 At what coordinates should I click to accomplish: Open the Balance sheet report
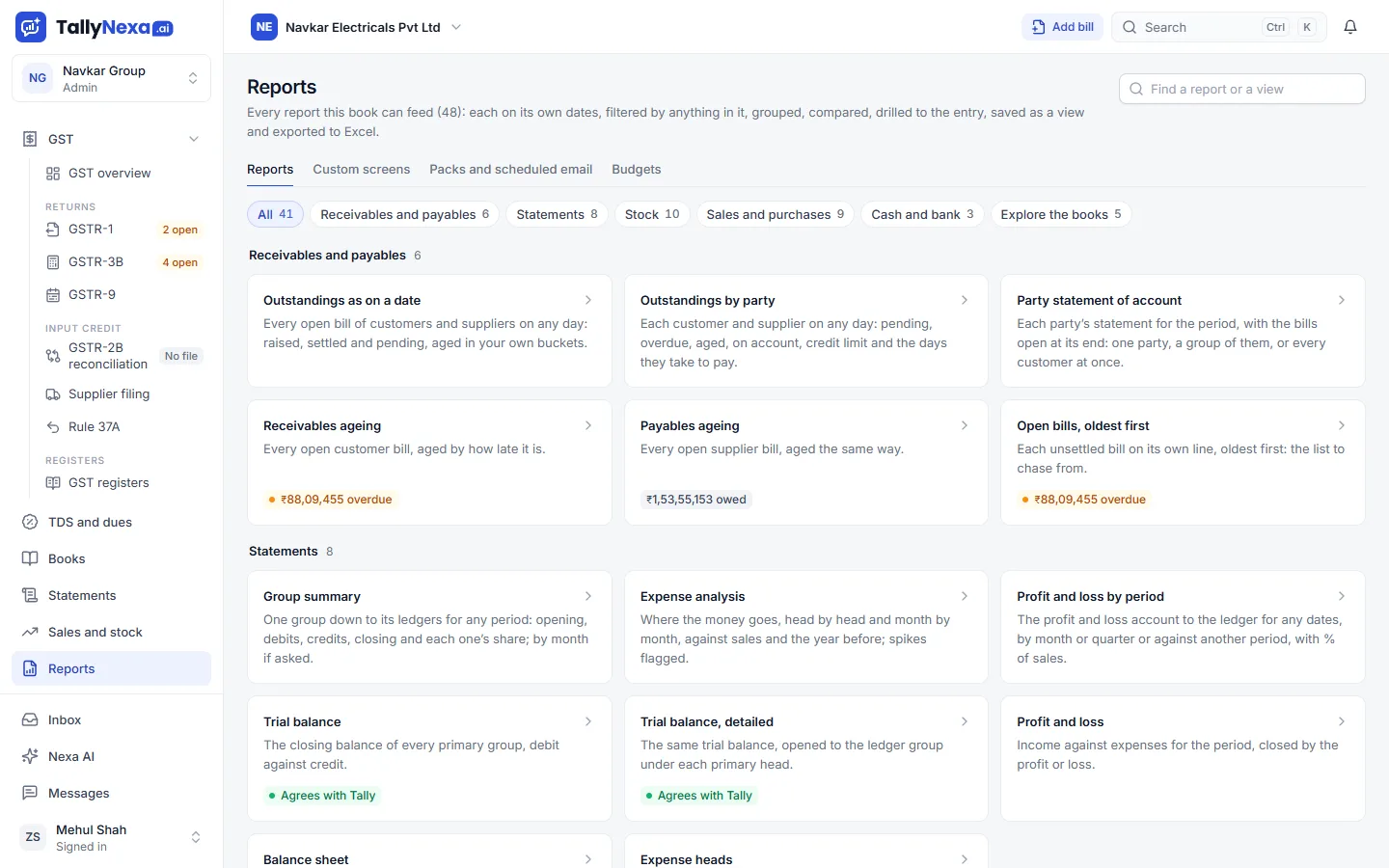point(429,852)
